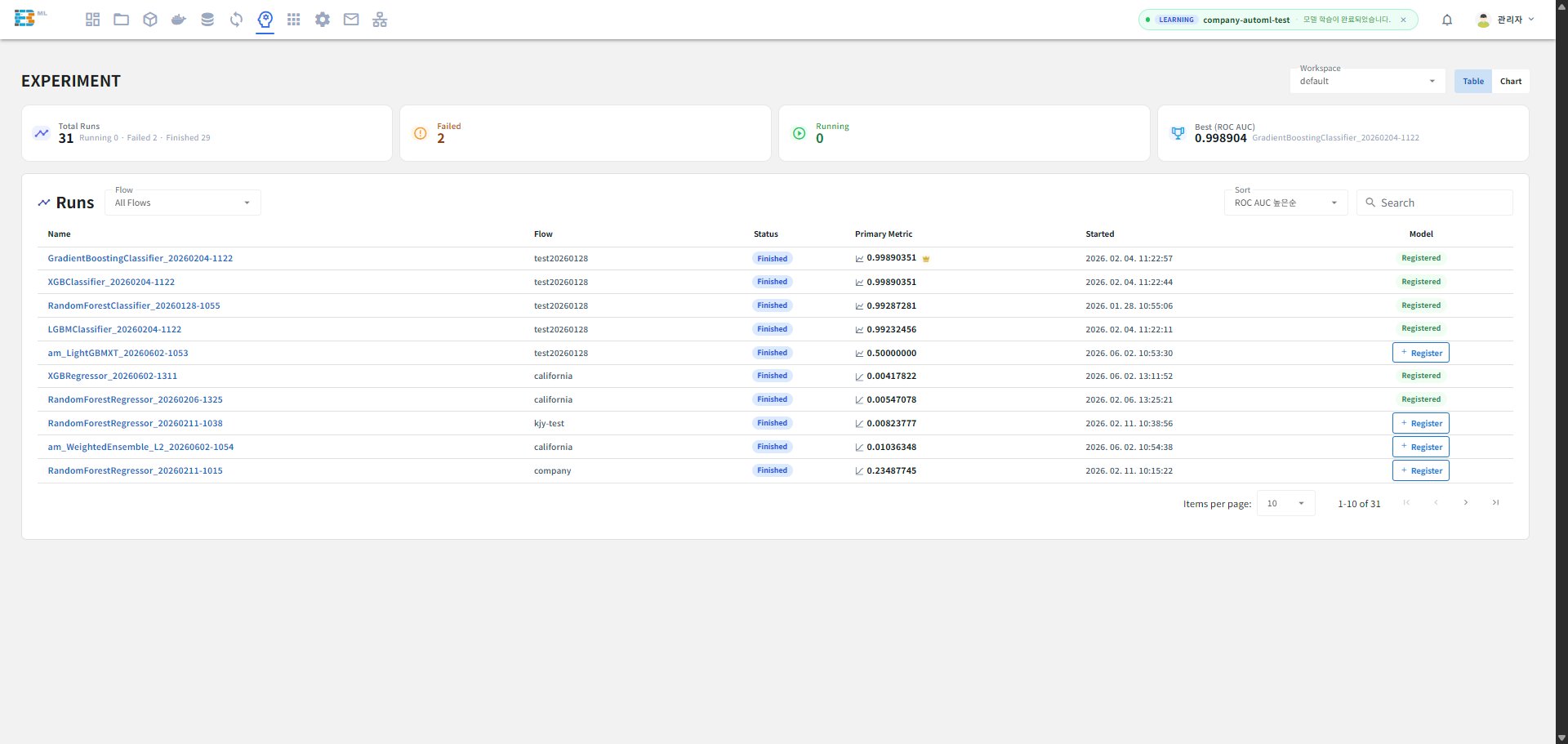The image size is (1568, 744).
Task: Open the Flow All Flows dropdown
Action: (x=183, y=203)
